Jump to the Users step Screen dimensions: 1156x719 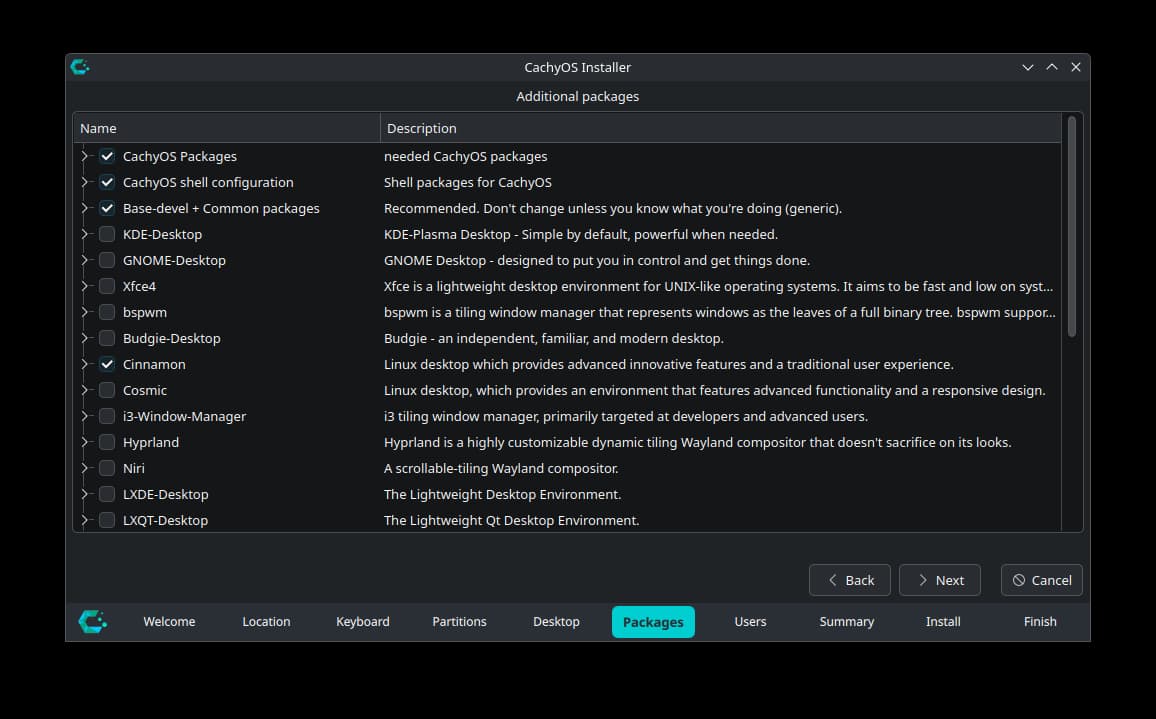(x=750, y=622)
